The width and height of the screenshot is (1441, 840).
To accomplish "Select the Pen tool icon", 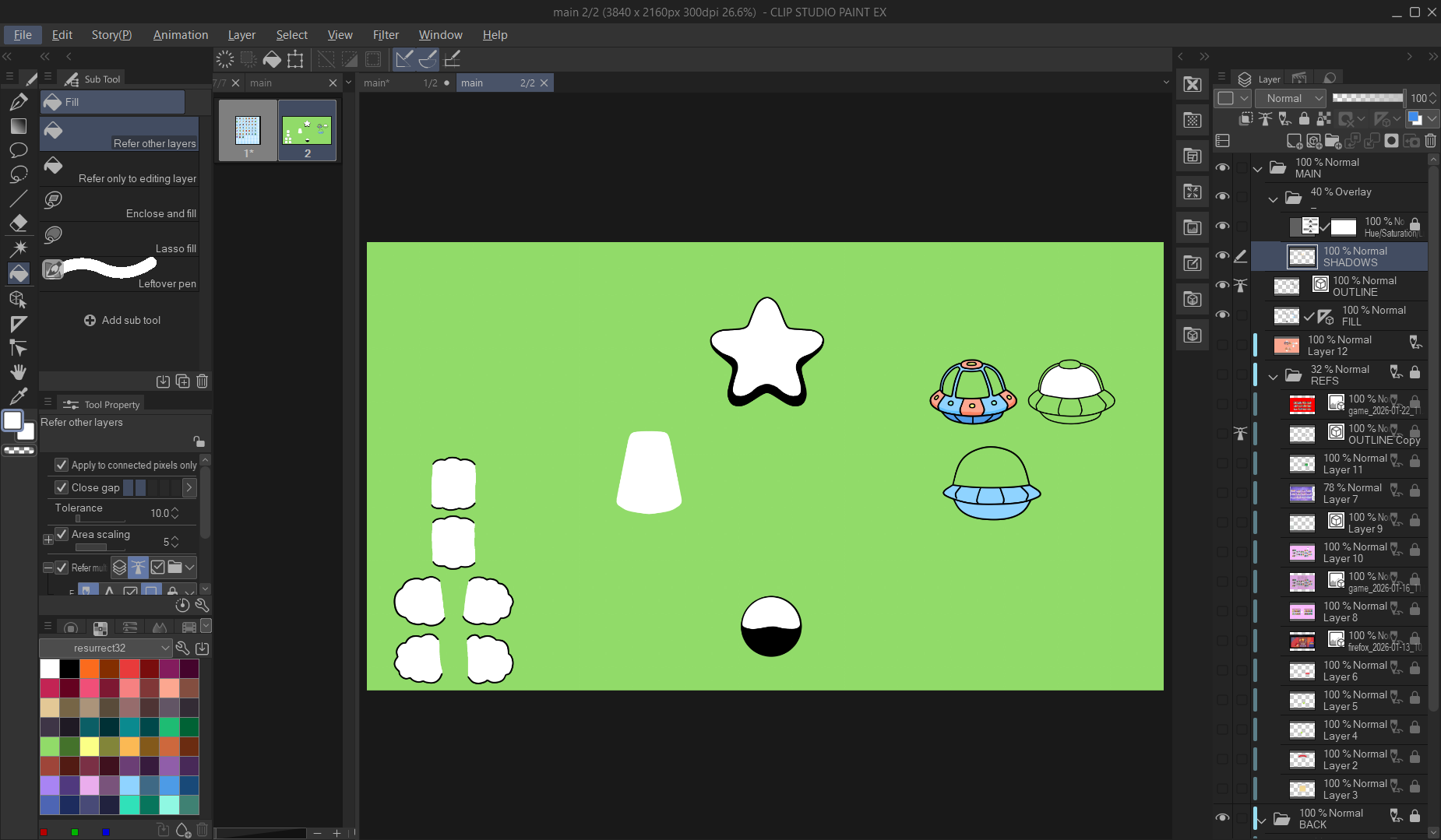I will [19, 102].
